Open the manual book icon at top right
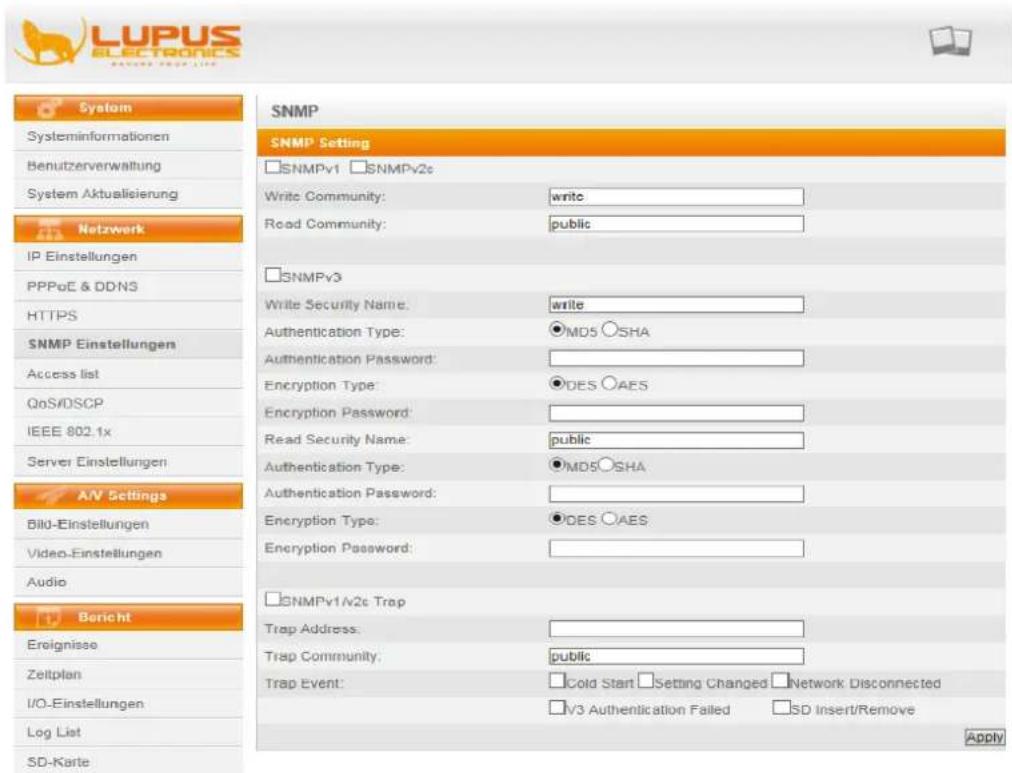The height and width of the screenshot is (773, 1012). [950, 41]
